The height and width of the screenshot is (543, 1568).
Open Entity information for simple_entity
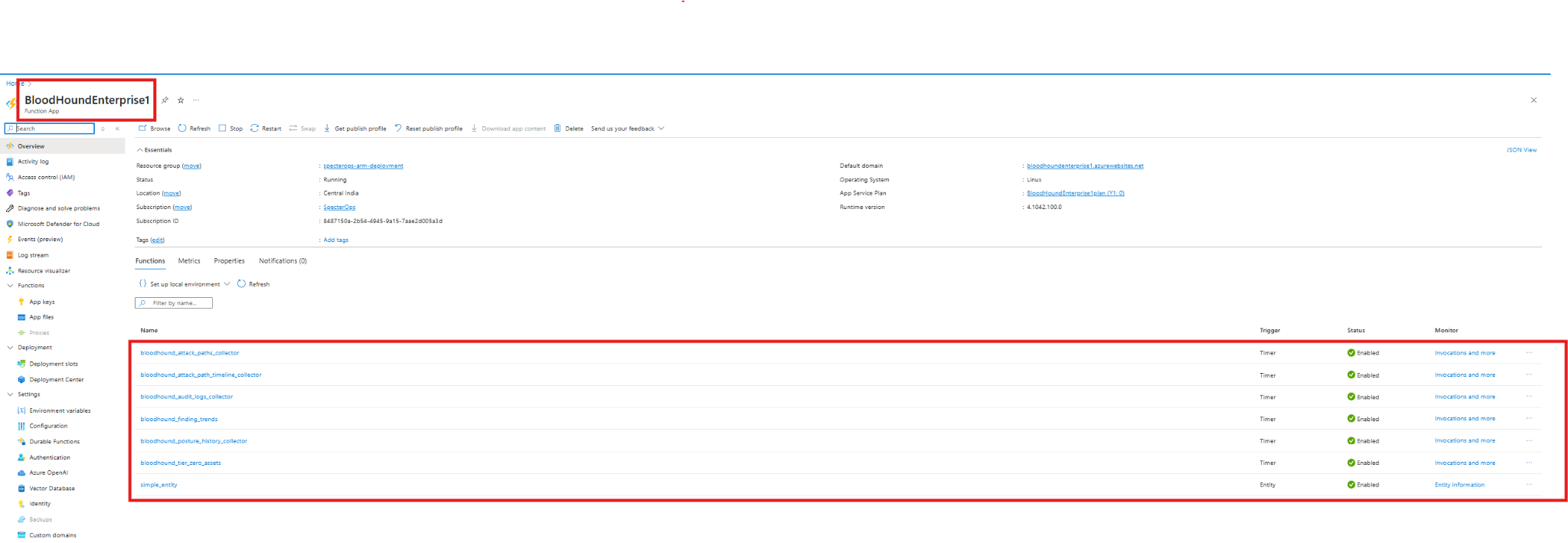point(1459,485)
